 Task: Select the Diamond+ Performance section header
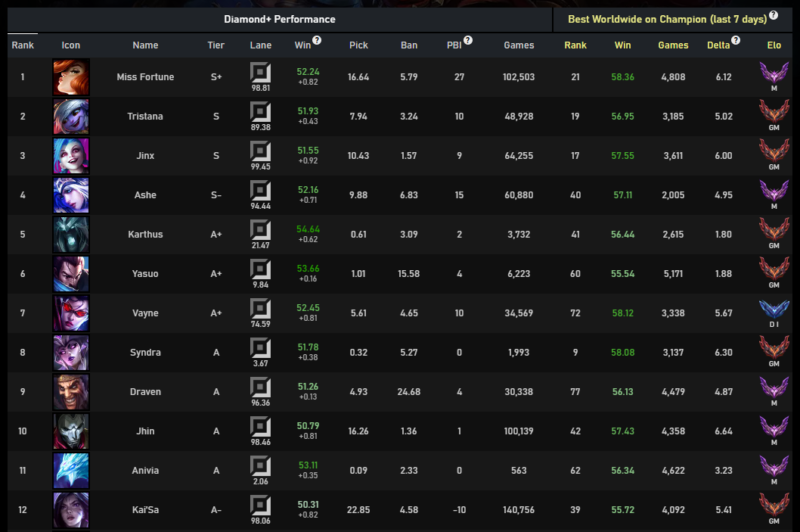click(279, 18)
